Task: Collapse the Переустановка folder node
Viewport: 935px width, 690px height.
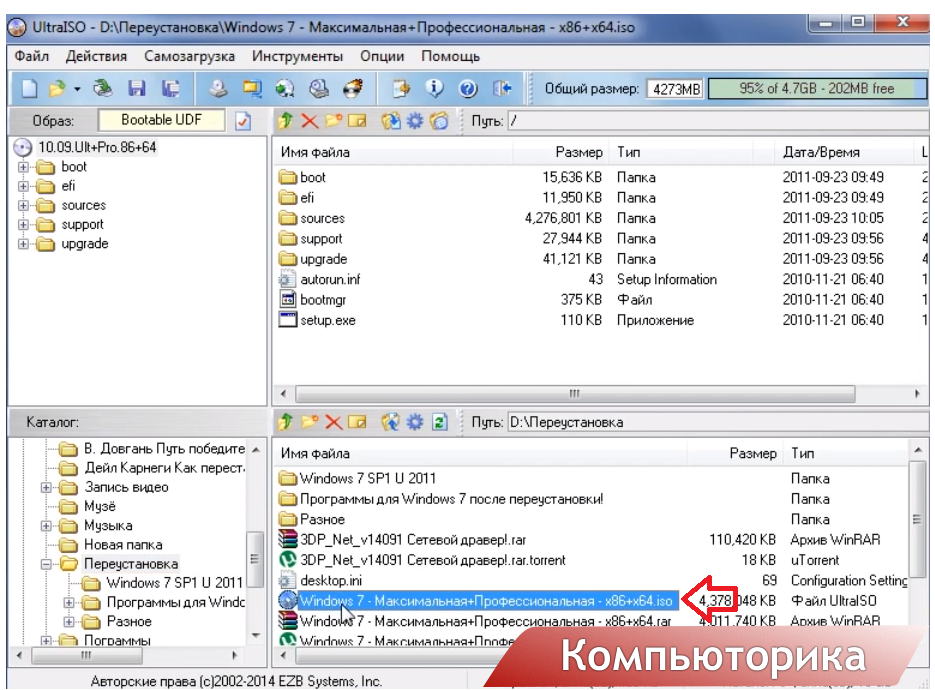Action: click(x=46, y=564)
